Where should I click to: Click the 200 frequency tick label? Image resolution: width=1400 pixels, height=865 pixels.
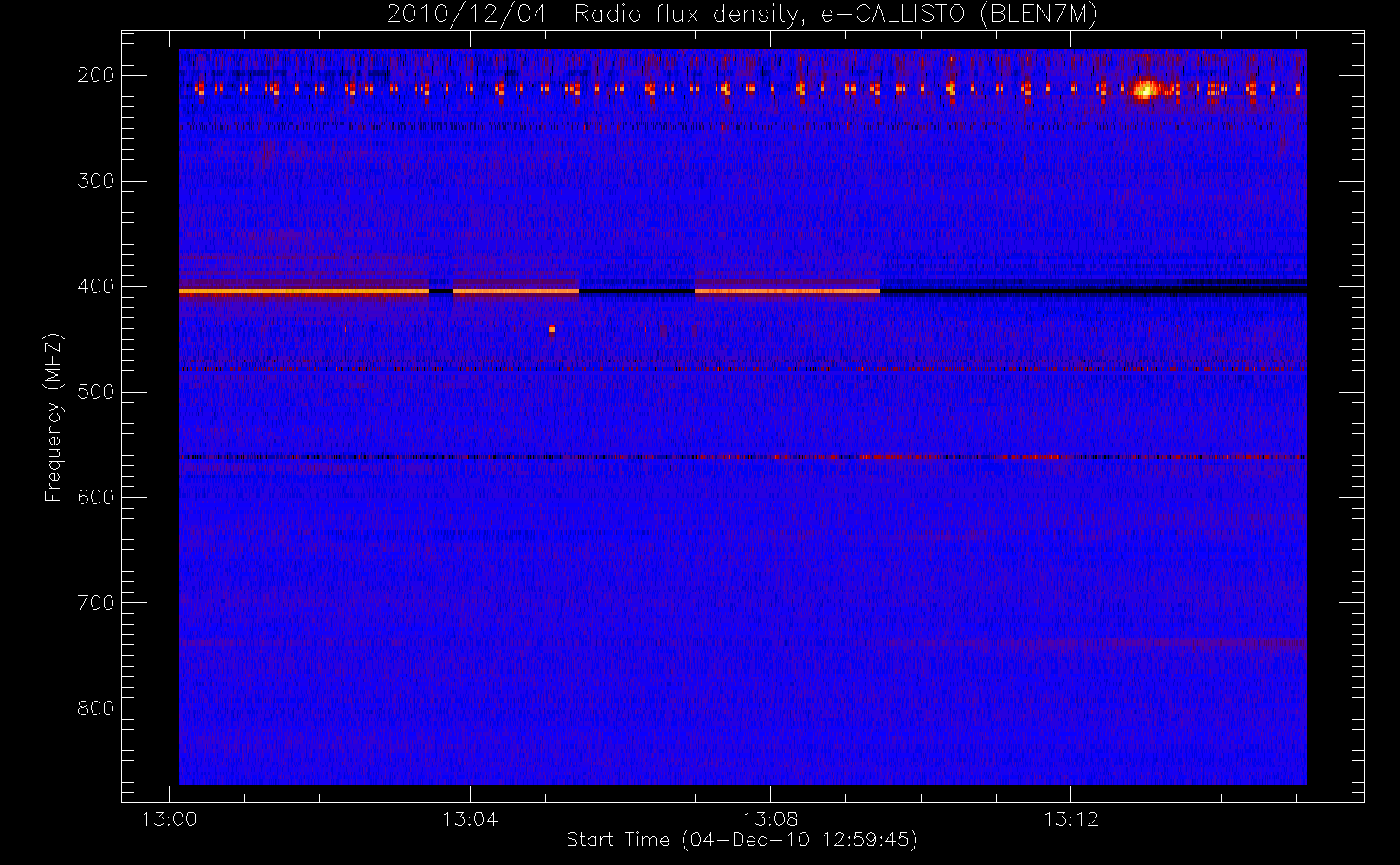pyautogui.click(x=96, y=75)
